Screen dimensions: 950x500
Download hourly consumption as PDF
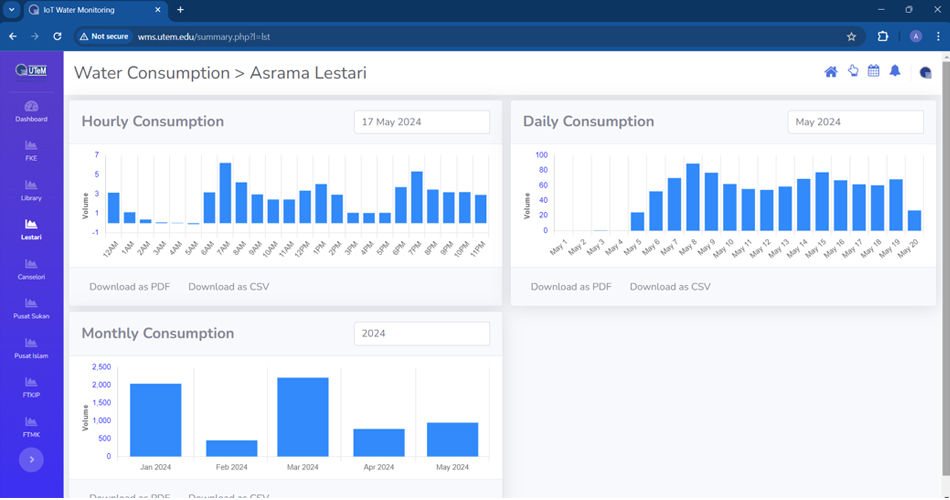click(129, 287)
